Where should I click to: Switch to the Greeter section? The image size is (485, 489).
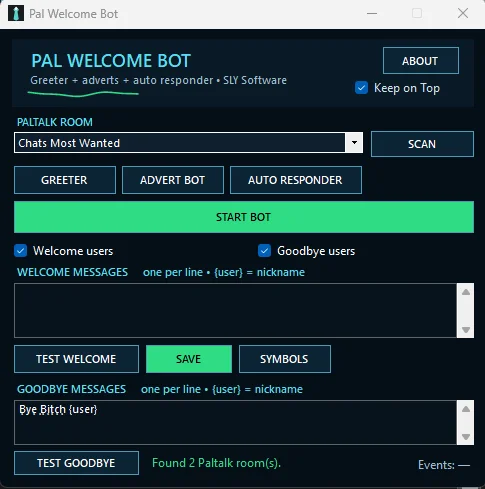point(65,180)
